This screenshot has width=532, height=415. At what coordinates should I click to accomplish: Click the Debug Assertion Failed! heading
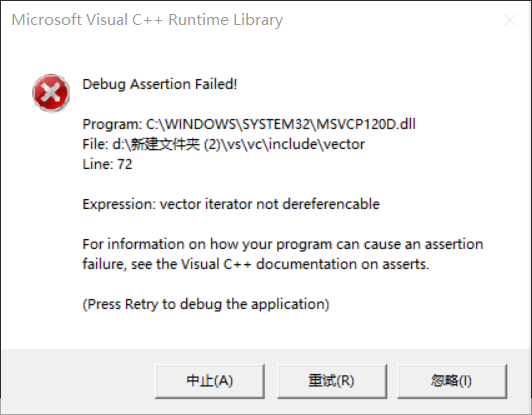pyautogui.click(x=160, y=84)
